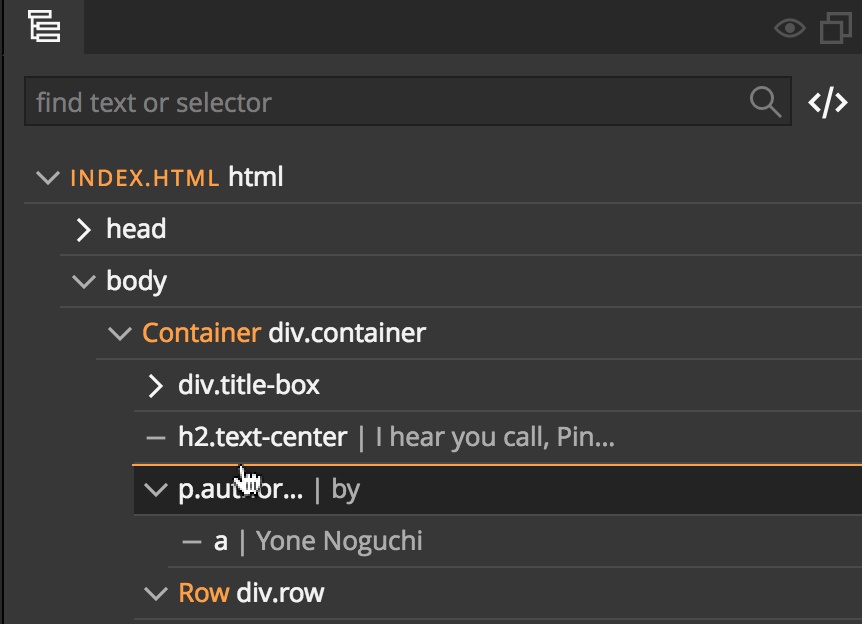Select the body element label
Image resolution: width=862 pixels, height=624 pixels.
[136, 281]
